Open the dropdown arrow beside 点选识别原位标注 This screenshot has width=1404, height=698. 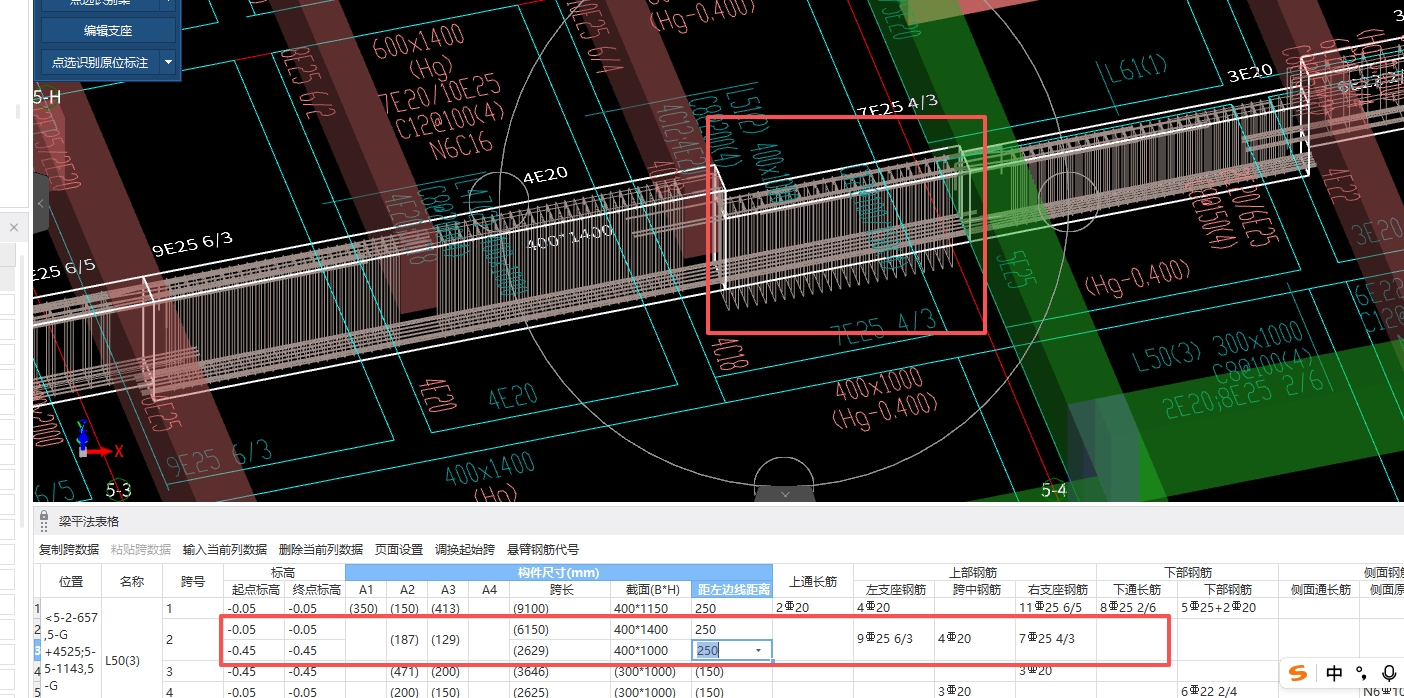click(167, 62)
